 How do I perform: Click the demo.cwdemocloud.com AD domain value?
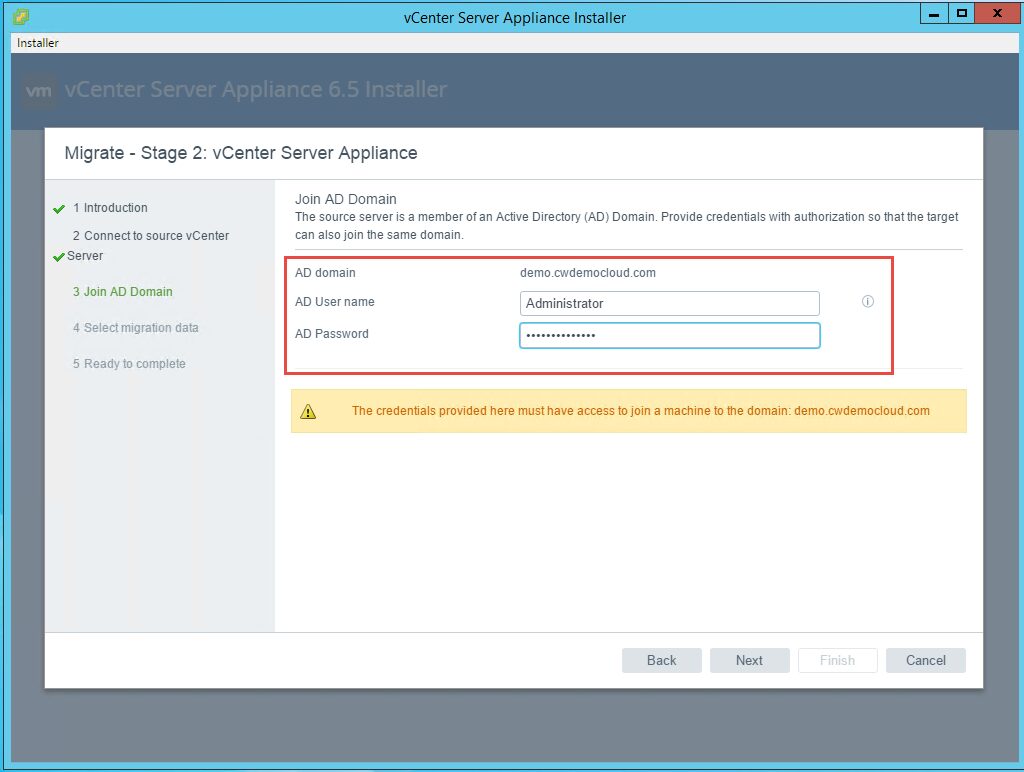pos(588,273)
